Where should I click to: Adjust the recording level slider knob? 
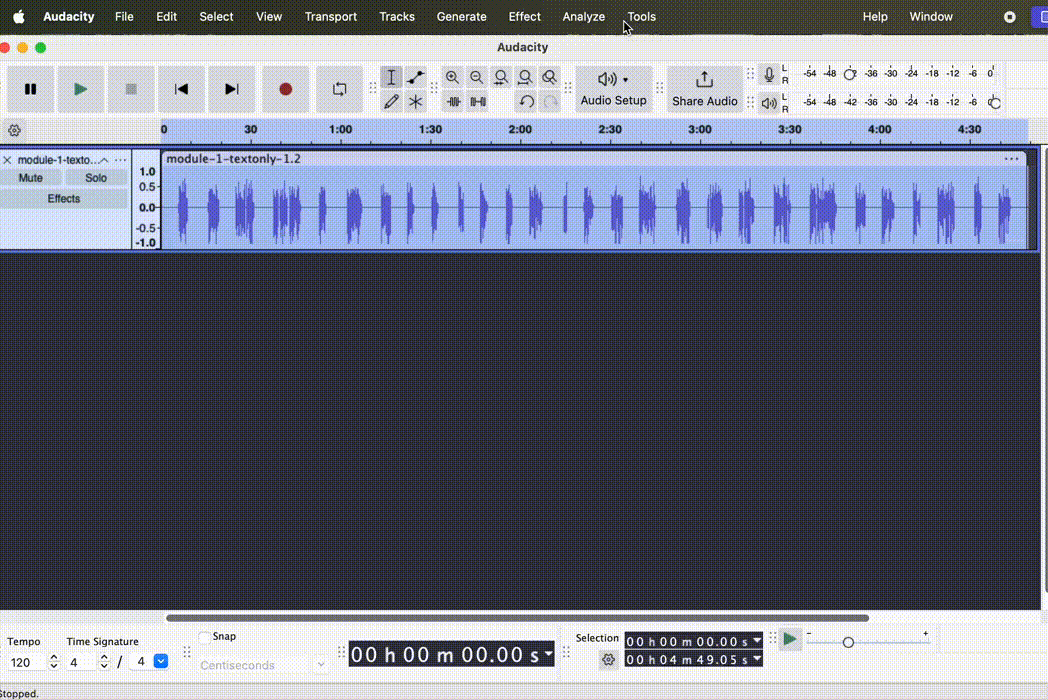pyautogui.click(x=849, y=74)
